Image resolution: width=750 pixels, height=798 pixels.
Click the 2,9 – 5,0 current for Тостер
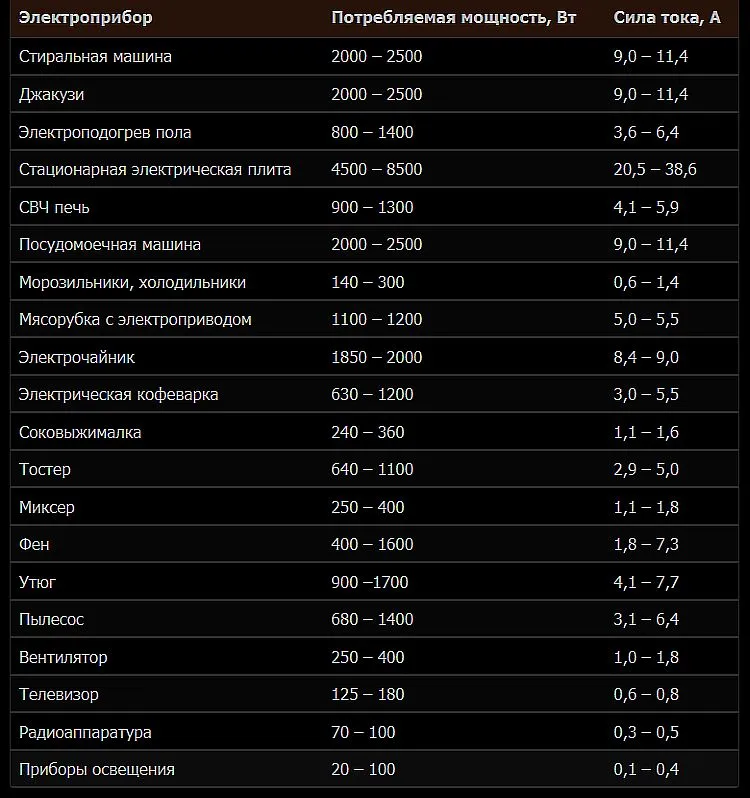click(x=646, y=469)
